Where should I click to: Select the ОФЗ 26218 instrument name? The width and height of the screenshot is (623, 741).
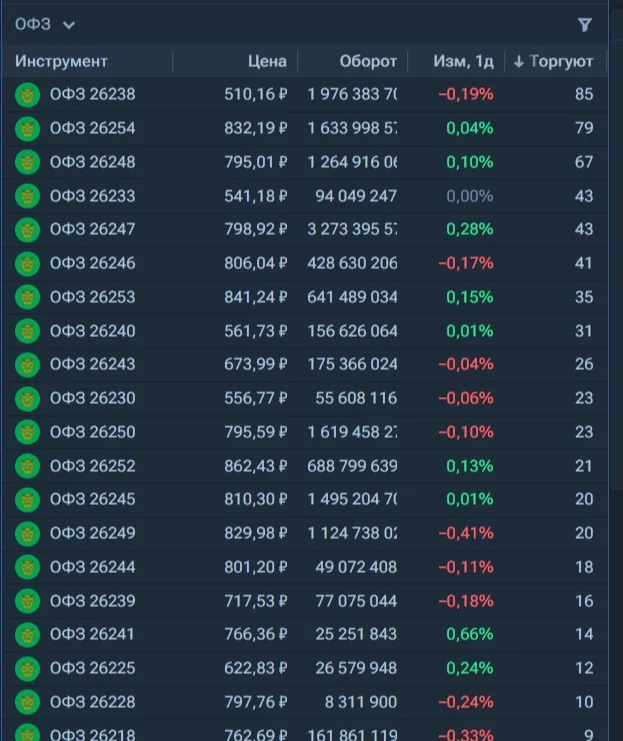click(93, 734)
